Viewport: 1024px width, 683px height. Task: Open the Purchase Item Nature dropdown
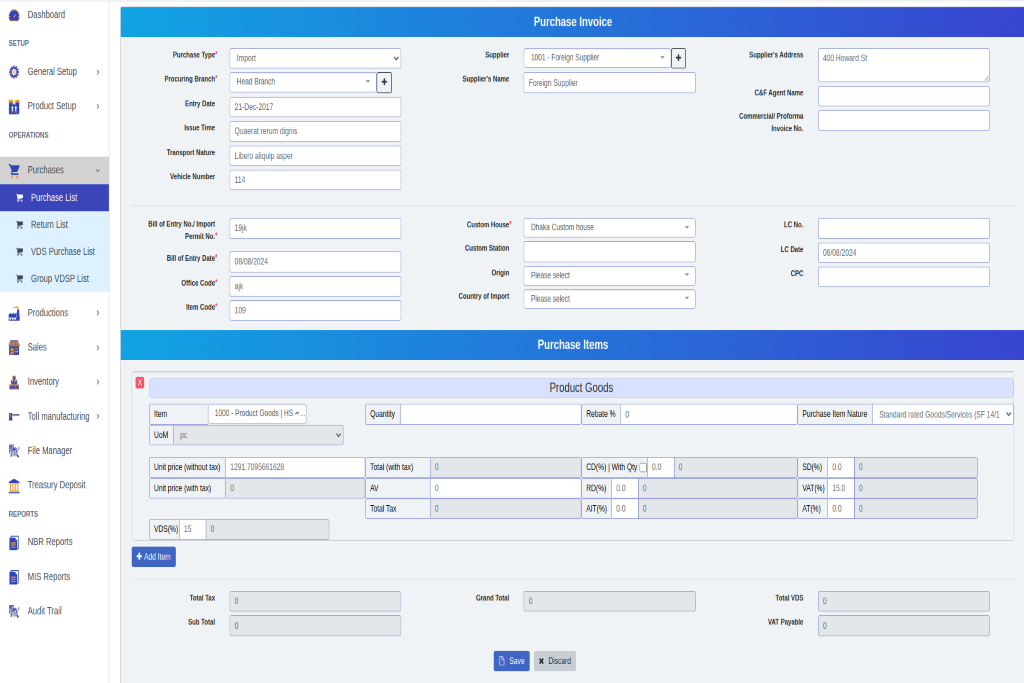(942, 415)
